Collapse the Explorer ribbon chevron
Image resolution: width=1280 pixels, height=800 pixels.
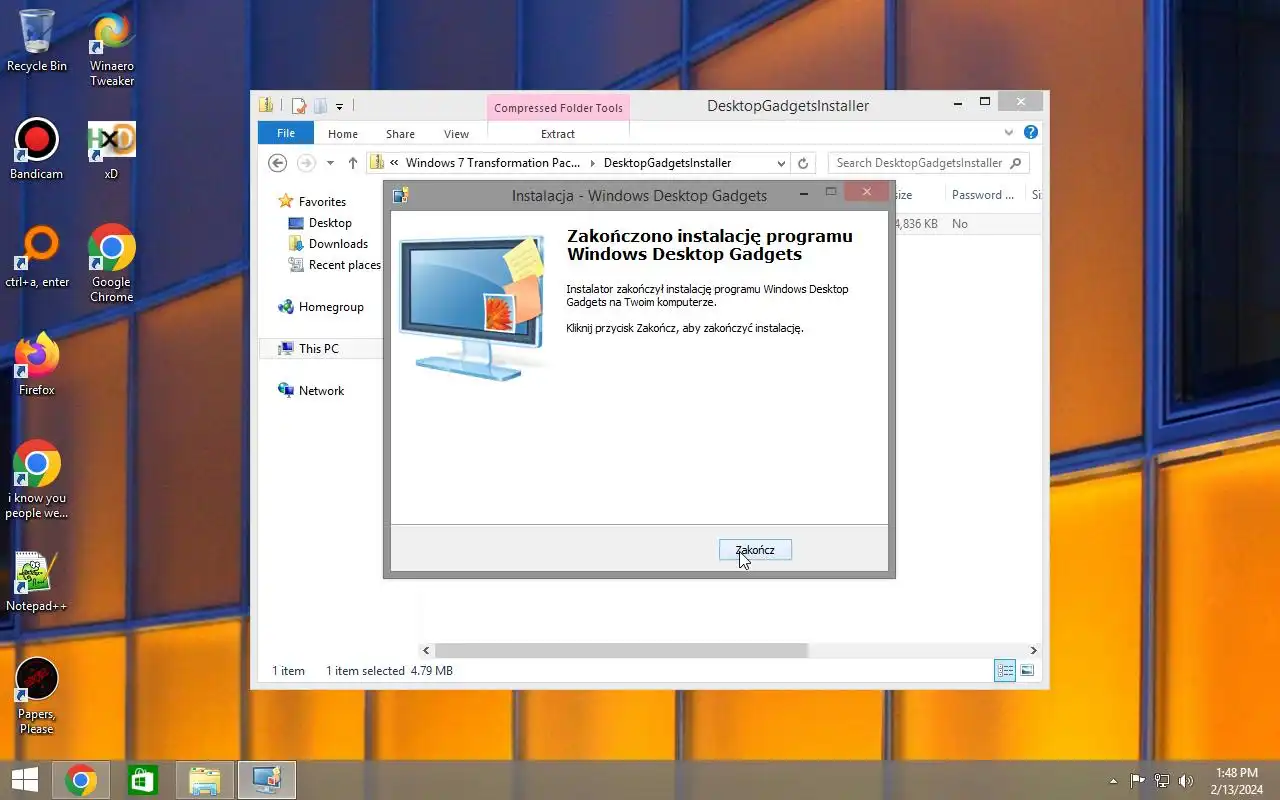[1009, 132]
